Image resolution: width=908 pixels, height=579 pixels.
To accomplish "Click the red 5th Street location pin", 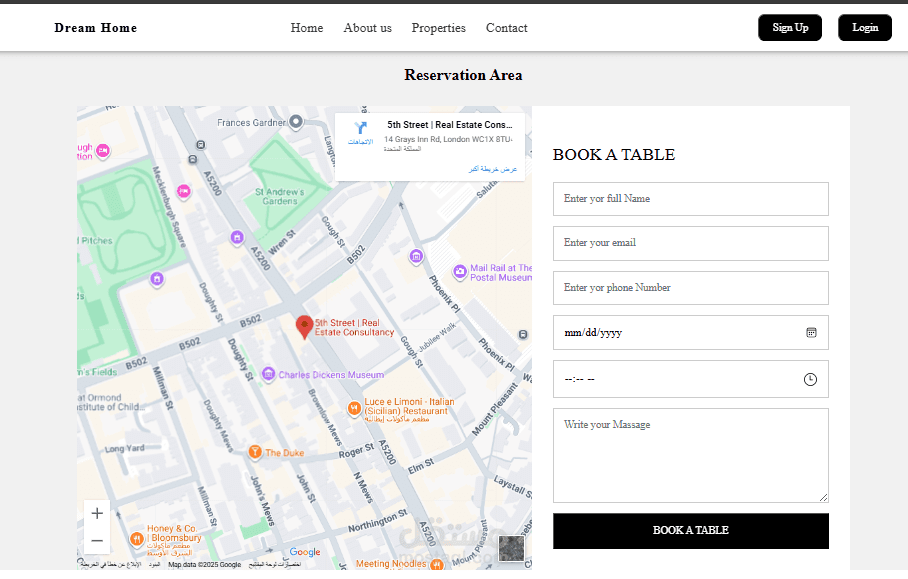I will coord(304,326).
